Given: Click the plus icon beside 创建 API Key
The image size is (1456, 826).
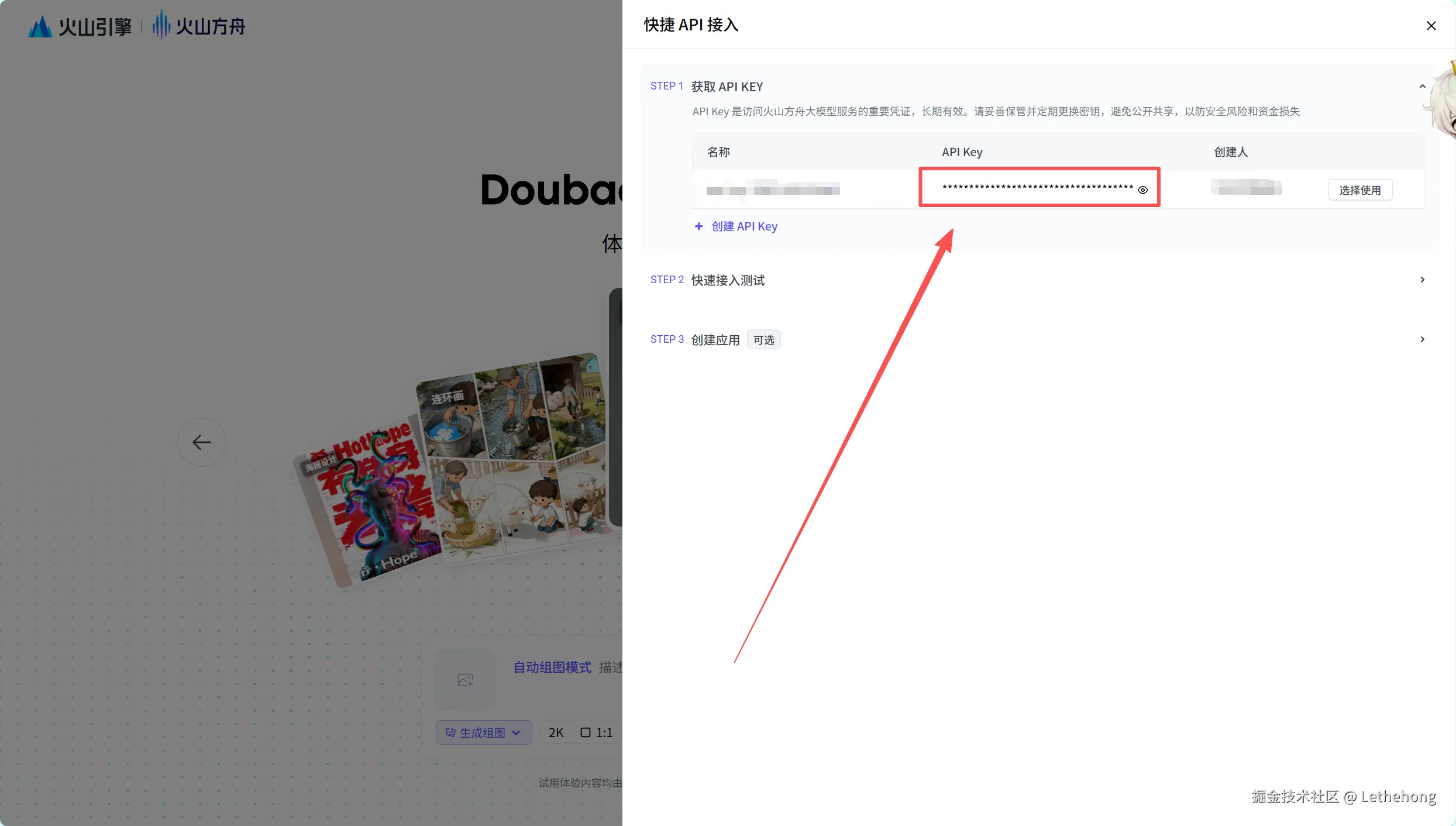Looking at the screenshot, I should click(x=698, y=226).
